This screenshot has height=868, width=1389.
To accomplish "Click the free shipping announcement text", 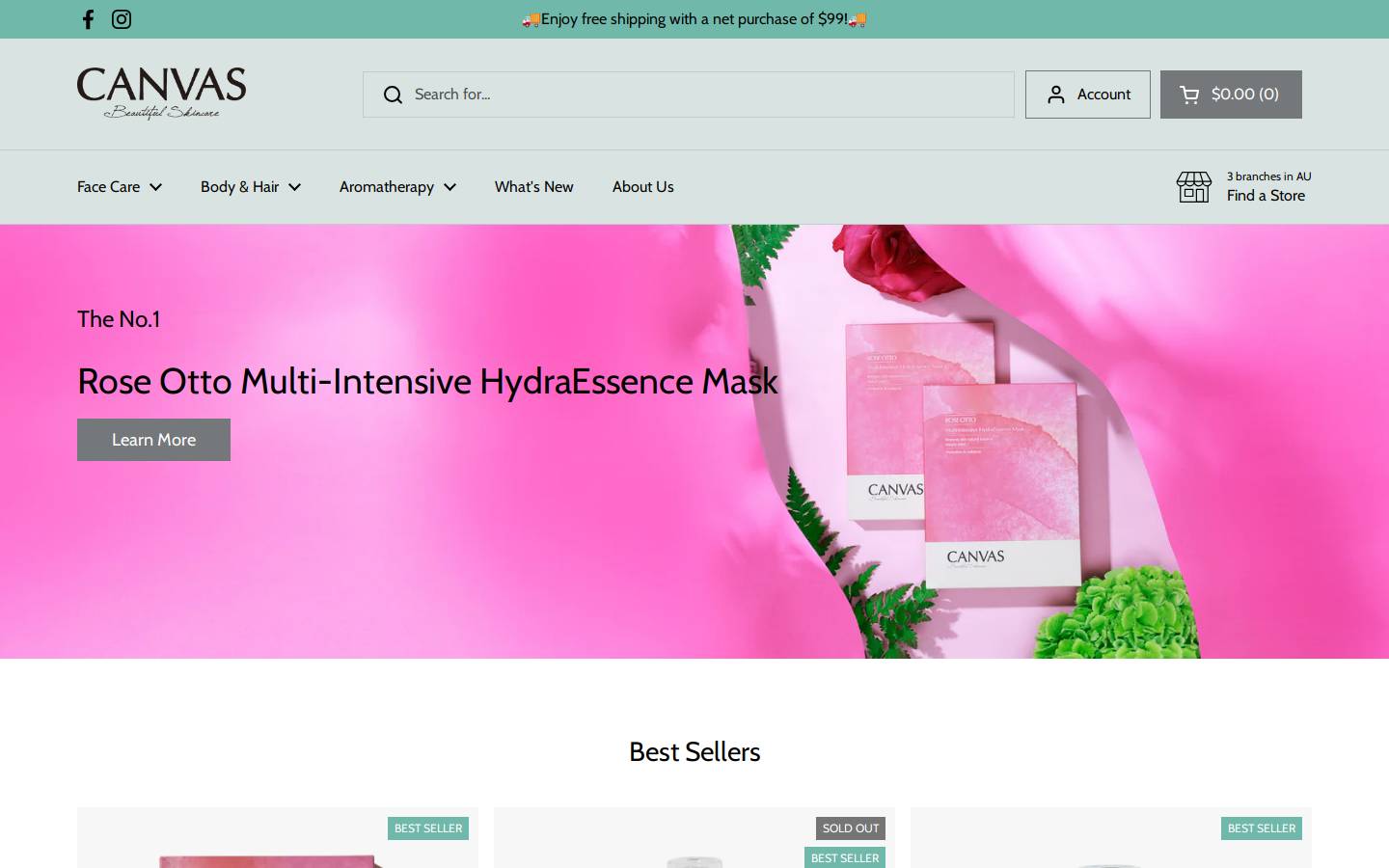I will click(694, 19).
